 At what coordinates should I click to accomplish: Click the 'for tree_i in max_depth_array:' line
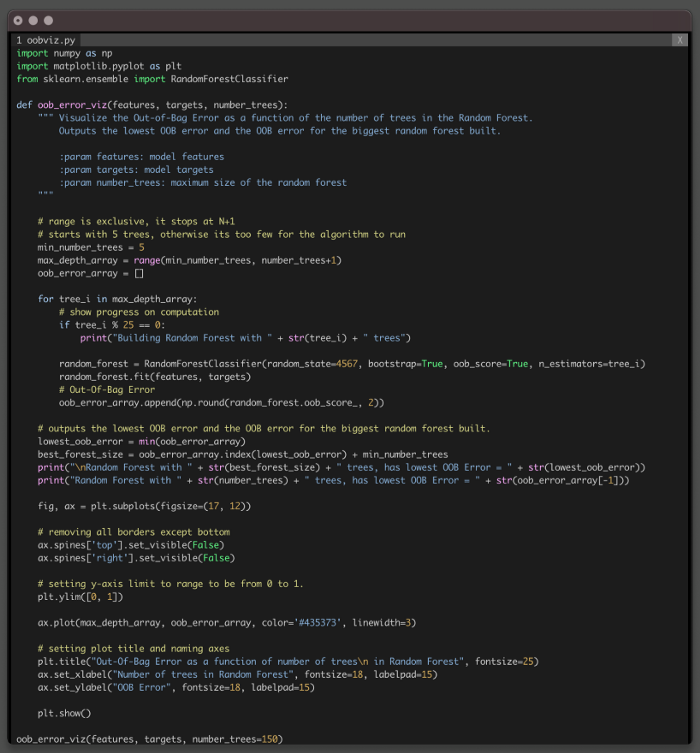tap(117, 299)
